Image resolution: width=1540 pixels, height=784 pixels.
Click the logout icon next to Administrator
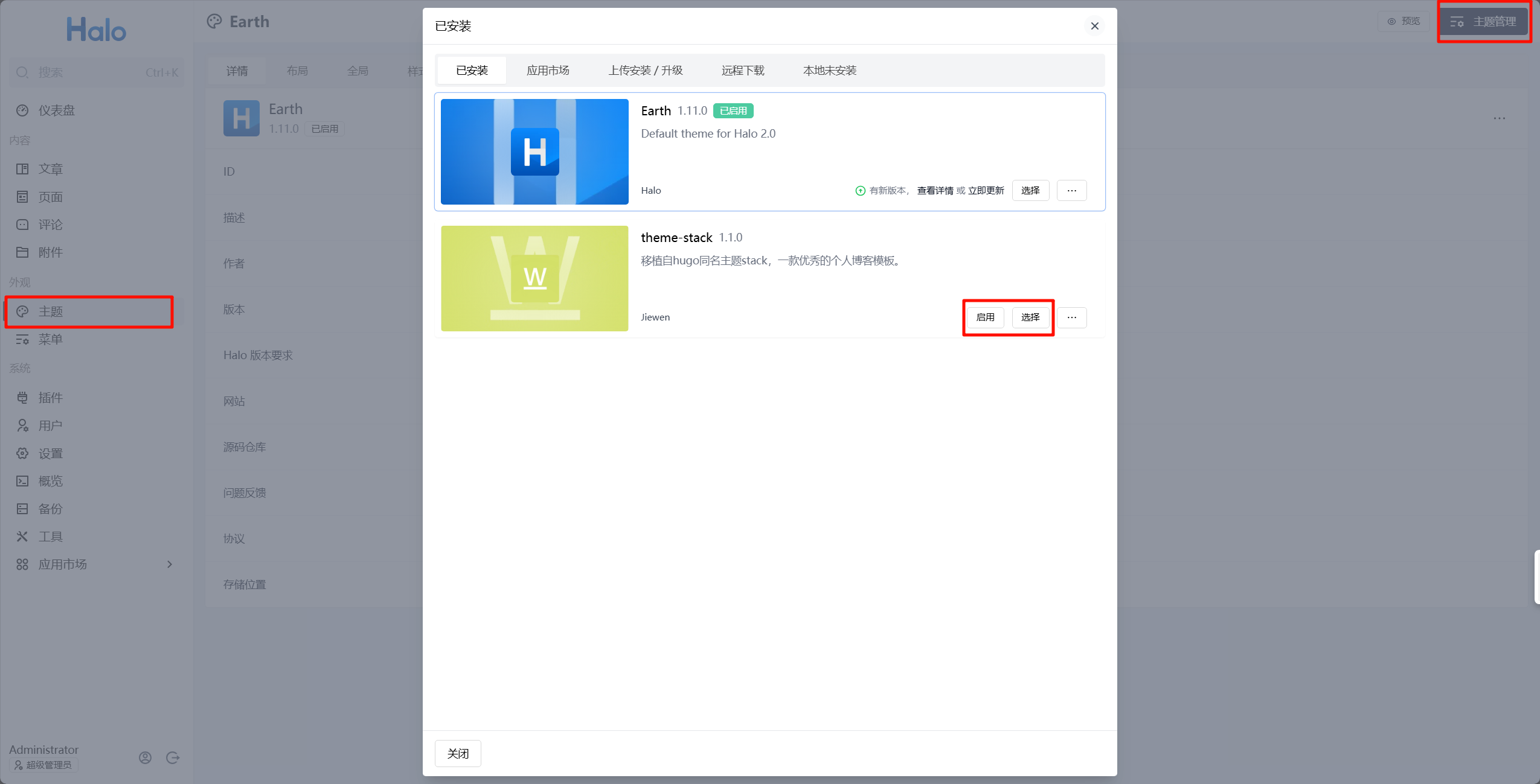(173, 757)
